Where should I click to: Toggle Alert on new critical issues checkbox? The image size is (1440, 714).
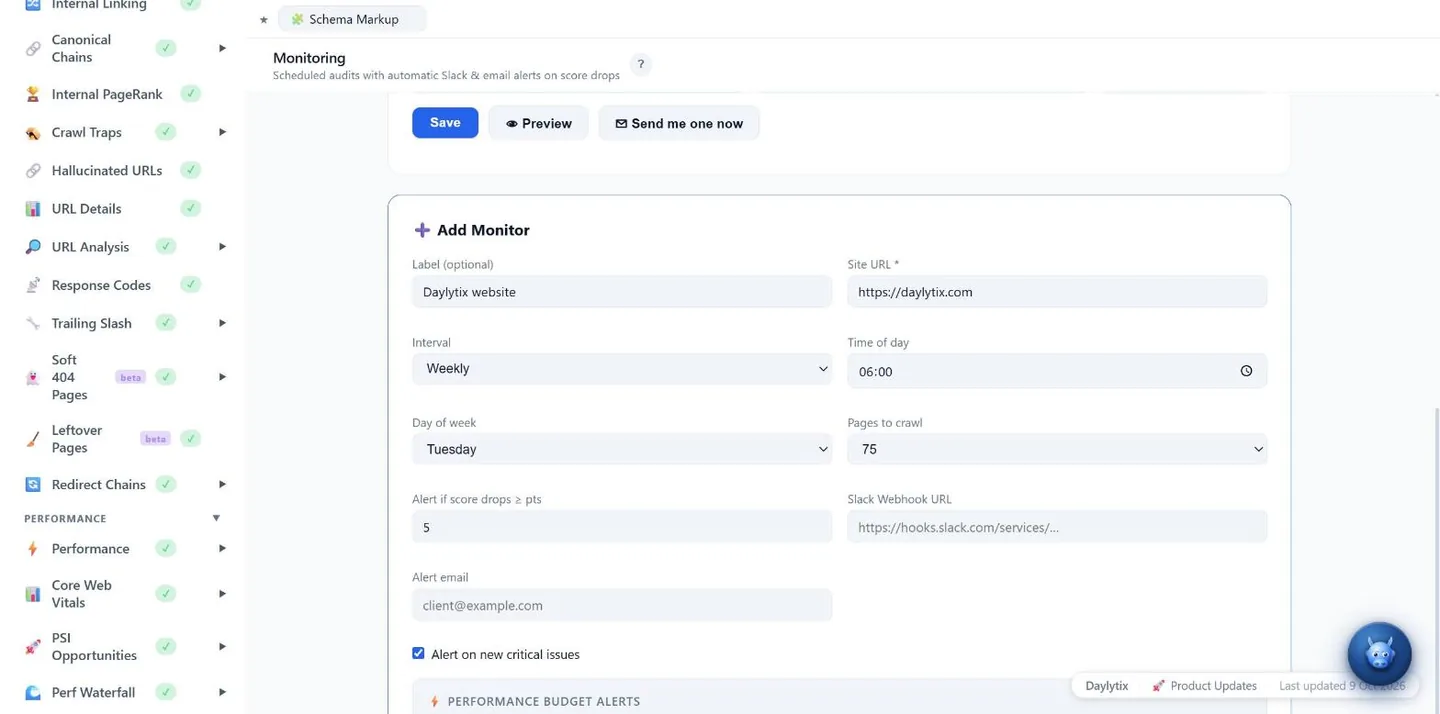(418, 653)
